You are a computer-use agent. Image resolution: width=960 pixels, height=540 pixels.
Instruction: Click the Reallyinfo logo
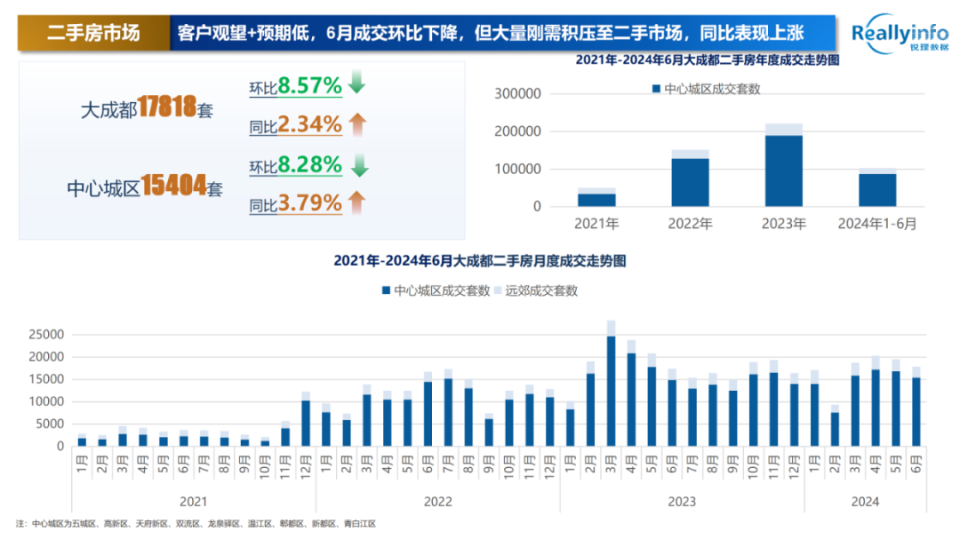[x=899, y=33]
